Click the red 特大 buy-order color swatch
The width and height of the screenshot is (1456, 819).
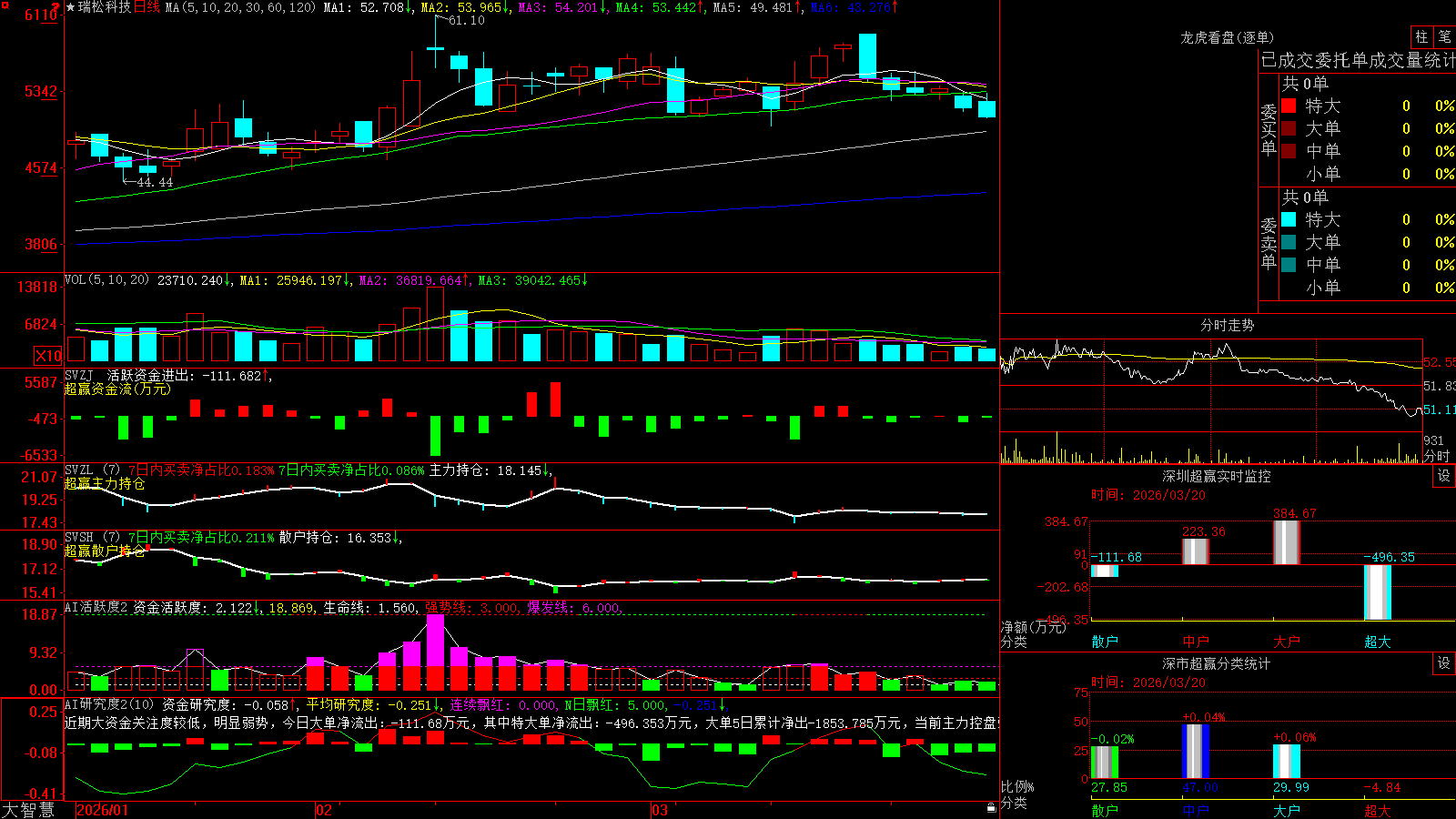(1289, 106)
